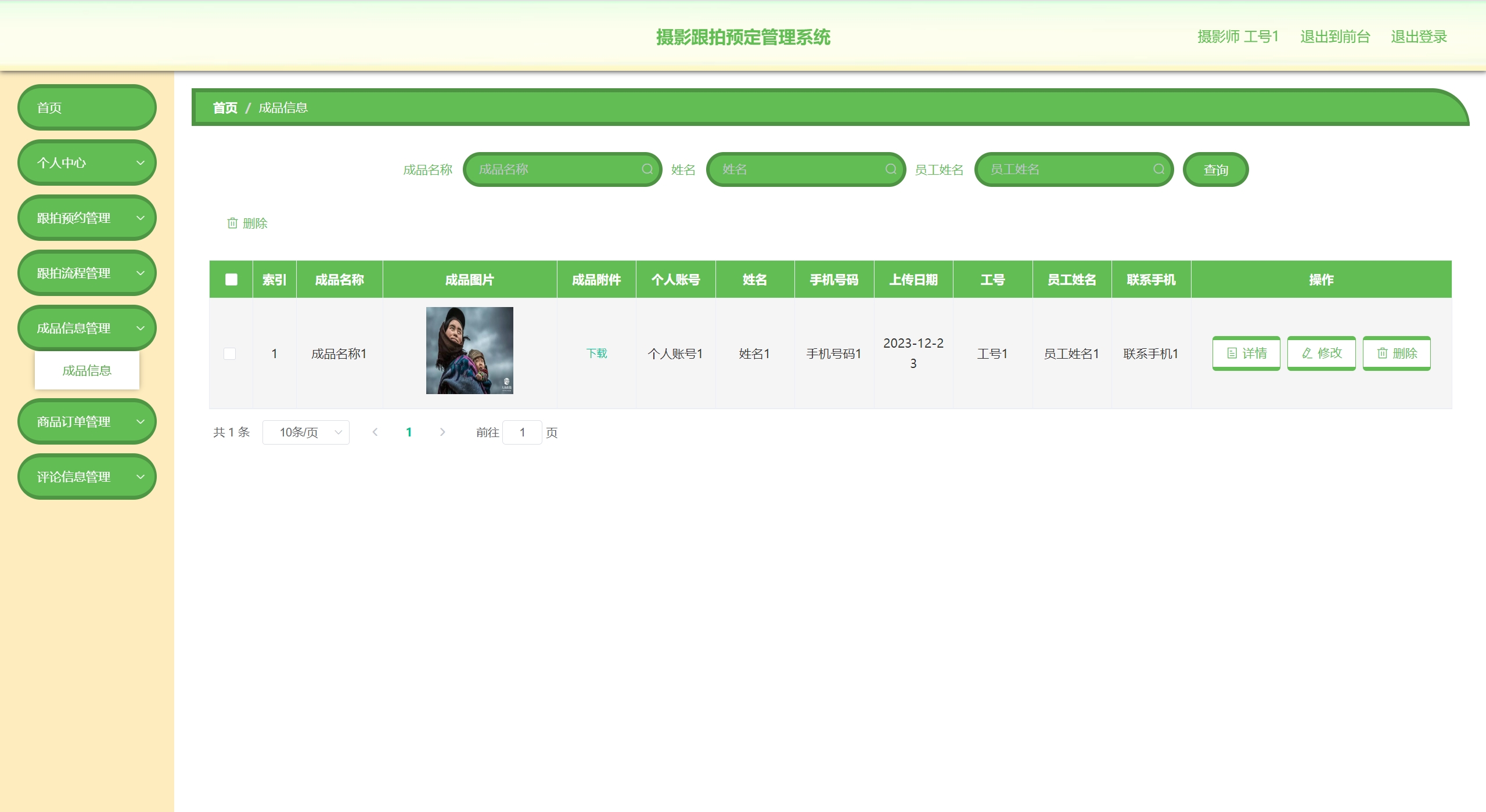Click the search icon in 成品名称 field

647,169
